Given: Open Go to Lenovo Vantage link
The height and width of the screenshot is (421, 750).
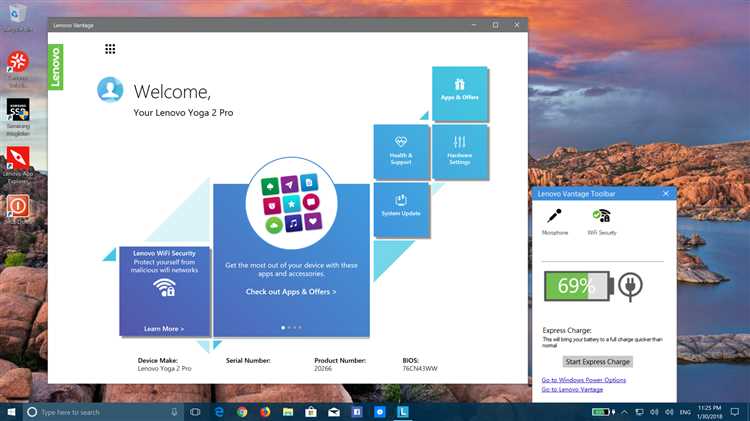Looking at the screenshot, I should pos(572,389).
